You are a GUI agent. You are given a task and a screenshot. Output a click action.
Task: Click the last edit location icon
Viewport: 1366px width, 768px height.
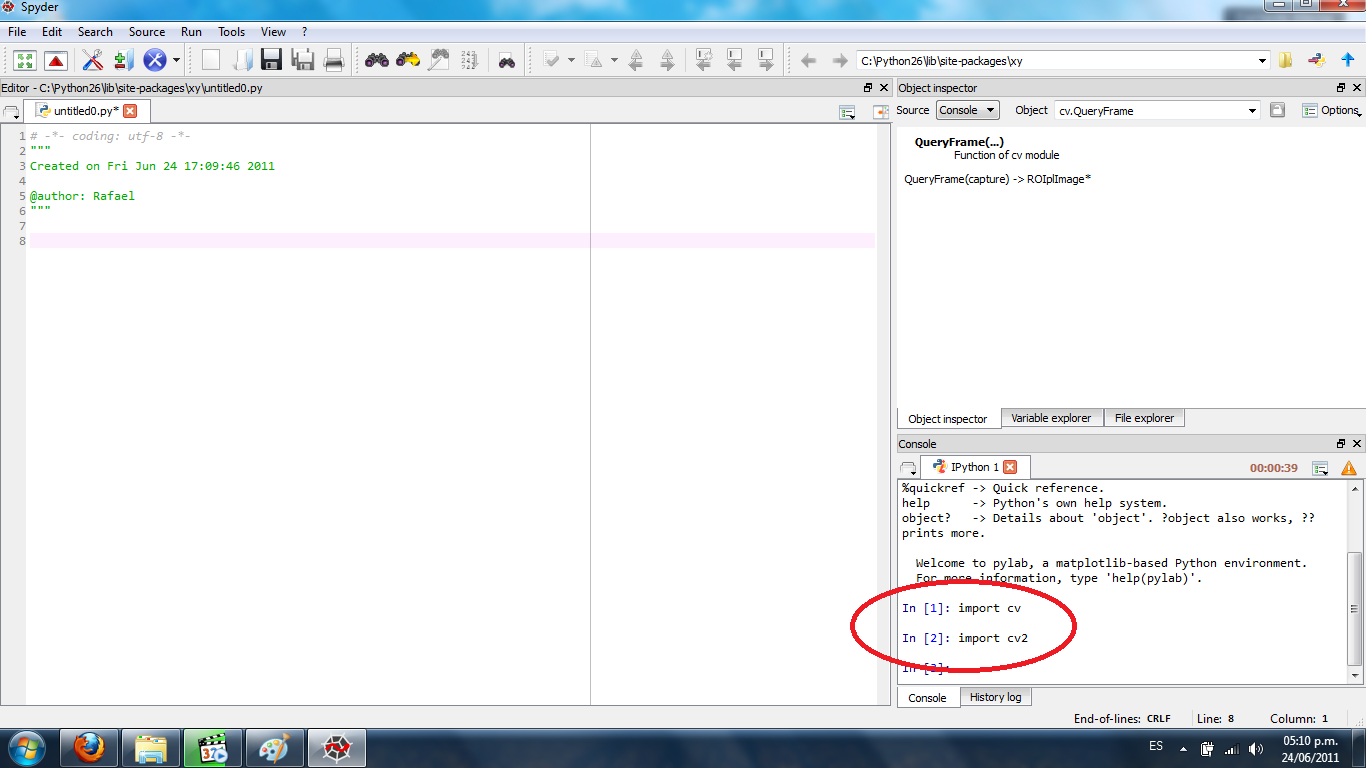pos(704,60)
